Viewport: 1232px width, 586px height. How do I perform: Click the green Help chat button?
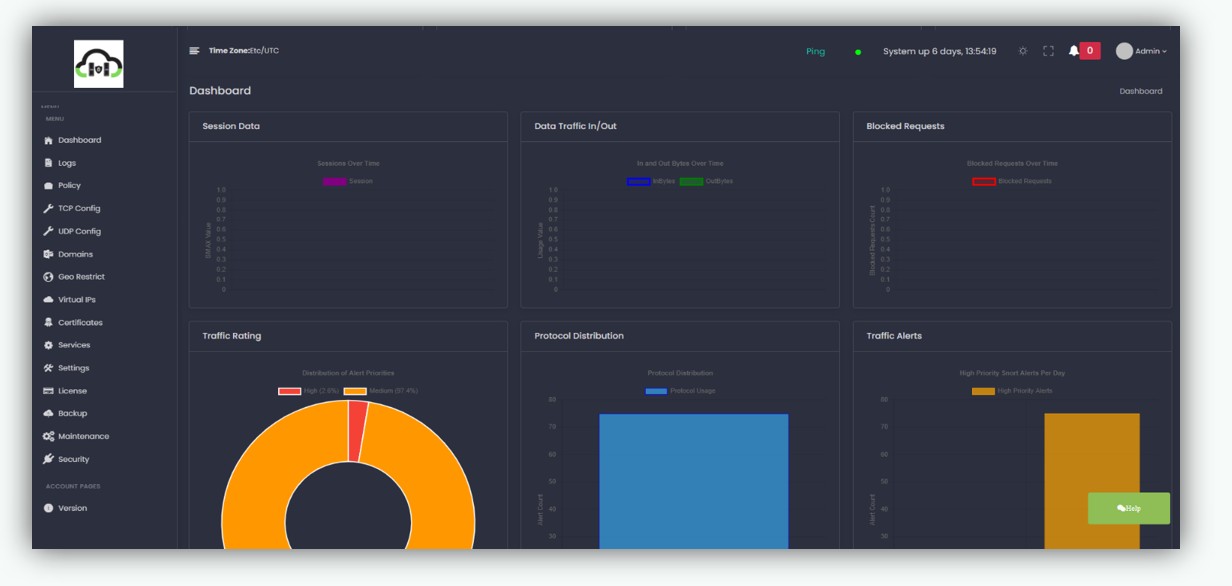click(1128, 508)
